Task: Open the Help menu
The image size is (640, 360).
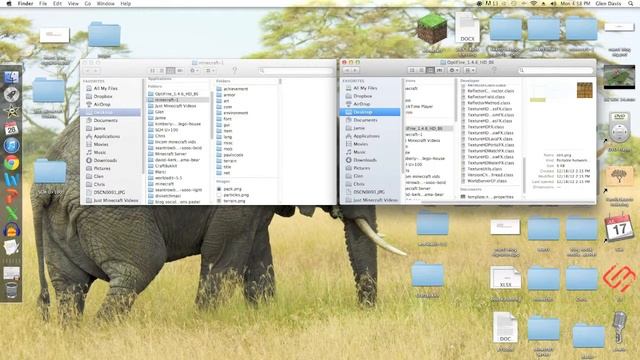Action: point(126,3)
